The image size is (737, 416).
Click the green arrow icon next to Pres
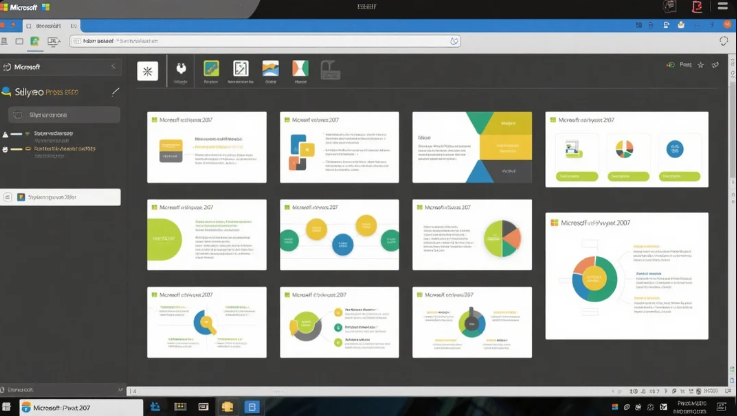[x=670, y=65]
